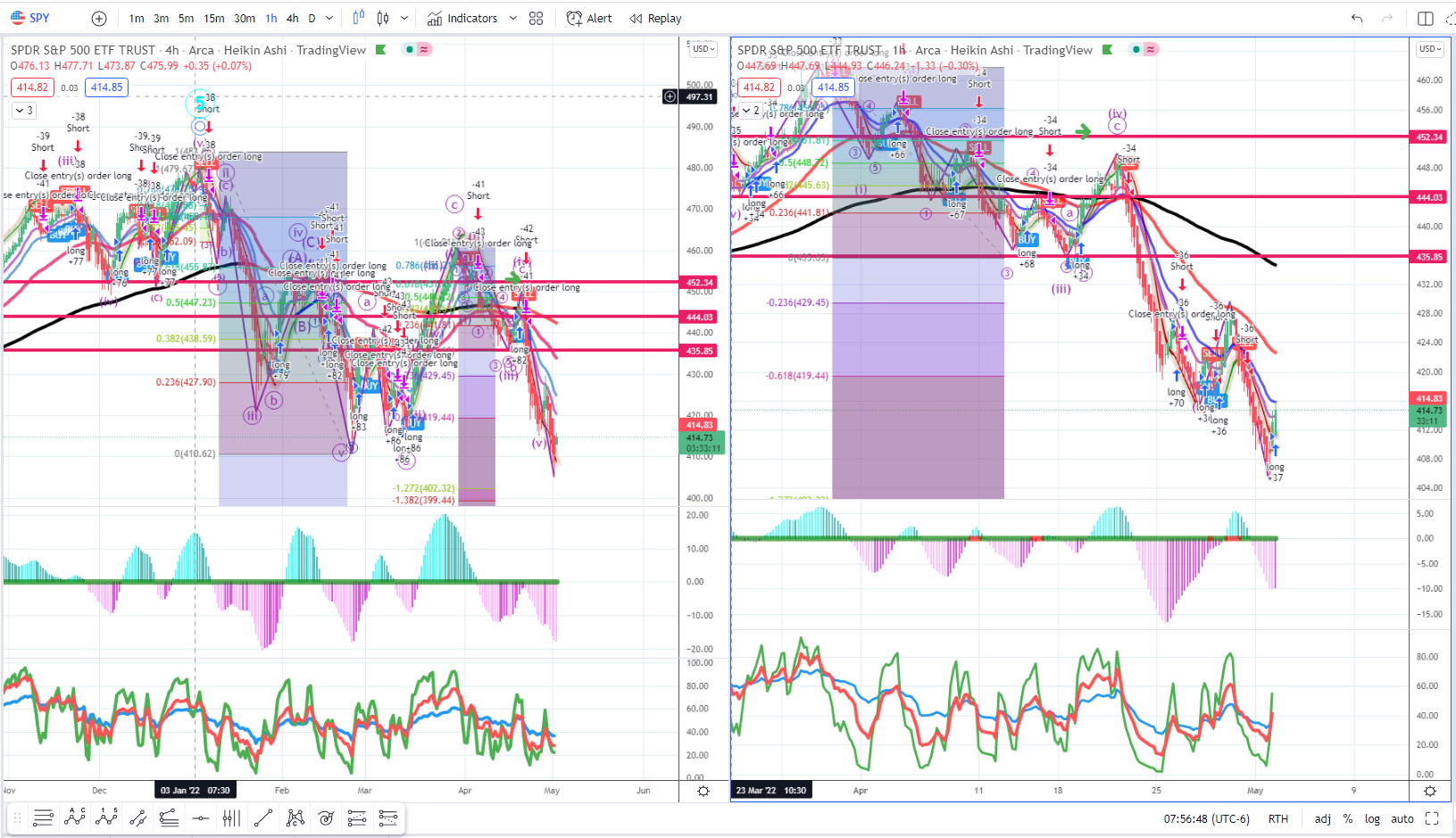
Task: Click the 07:56:48 (UTC-6) timezone clock
Action: [x=1207, y=818]
